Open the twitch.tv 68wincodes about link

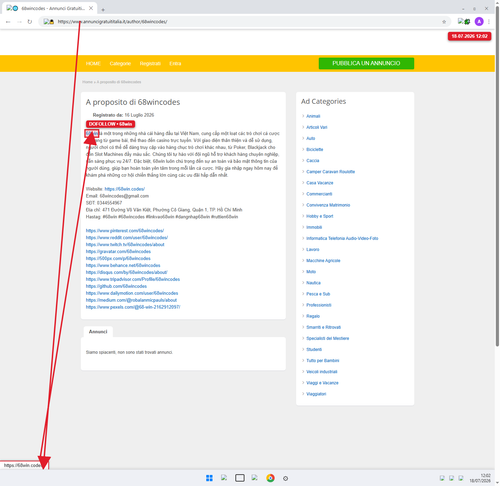click(x=125, y=245)
